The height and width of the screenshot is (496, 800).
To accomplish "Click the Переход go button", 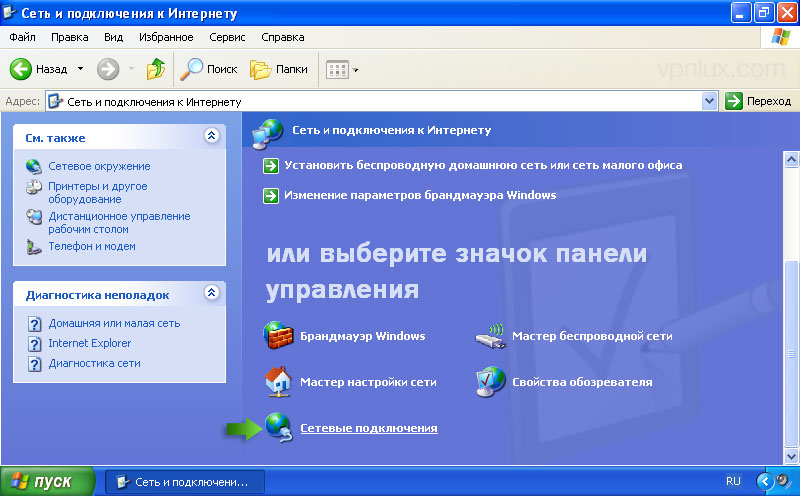I will click(x=759, y=101).
